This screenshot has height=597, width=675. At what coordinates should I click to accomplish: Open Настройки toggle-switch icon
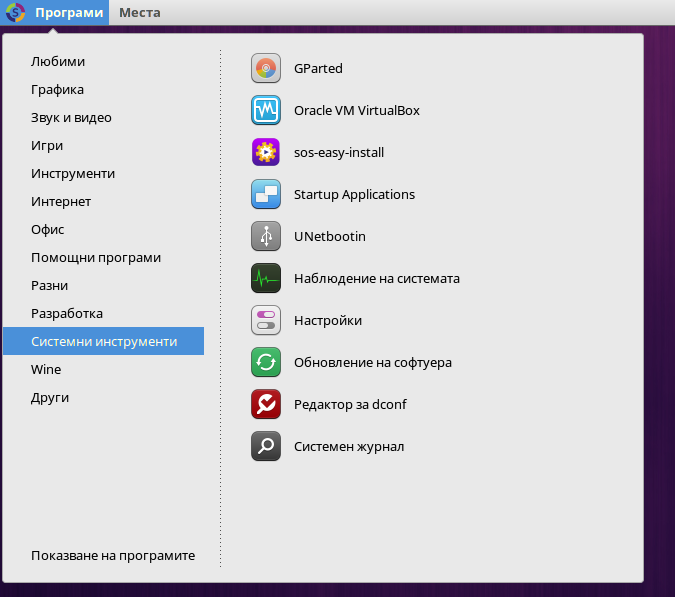click(x=266, y=320)
